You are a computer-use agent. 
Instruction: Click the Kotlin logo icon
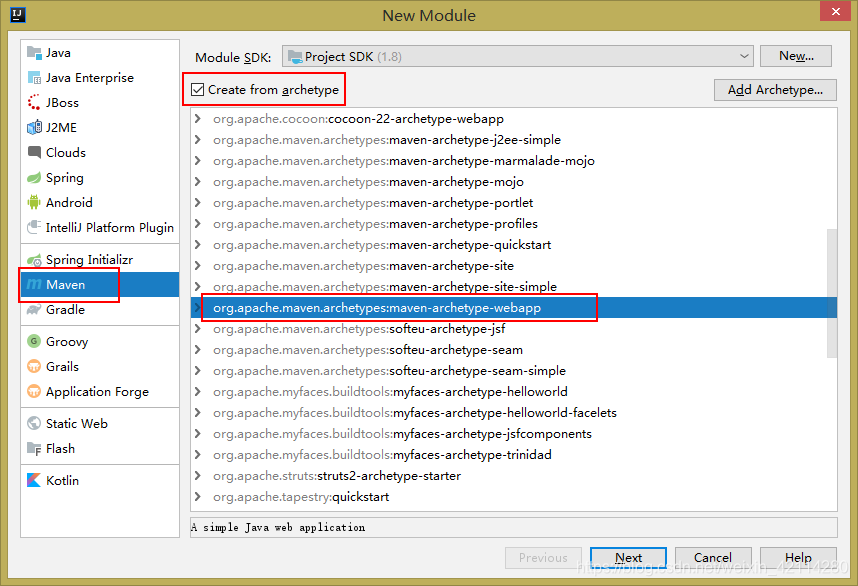34,480
